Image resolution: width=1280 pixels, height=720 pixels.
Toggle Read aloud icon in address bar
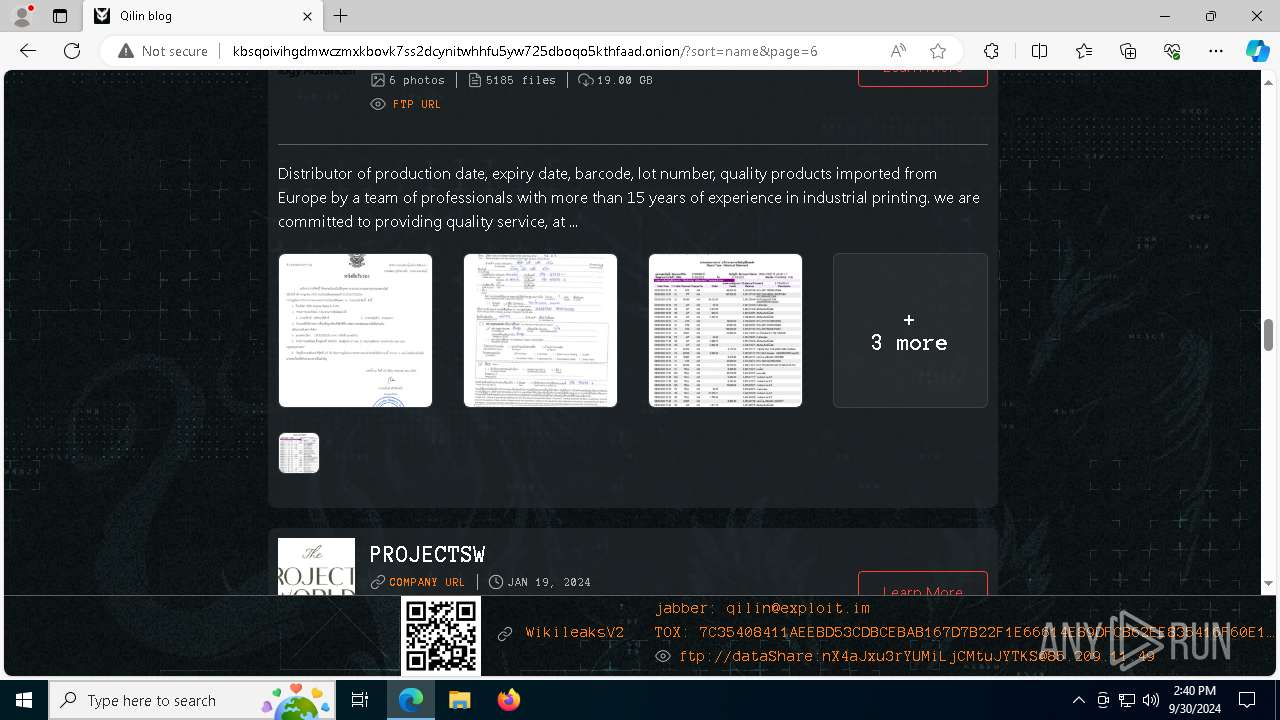(x=898, y=51)
